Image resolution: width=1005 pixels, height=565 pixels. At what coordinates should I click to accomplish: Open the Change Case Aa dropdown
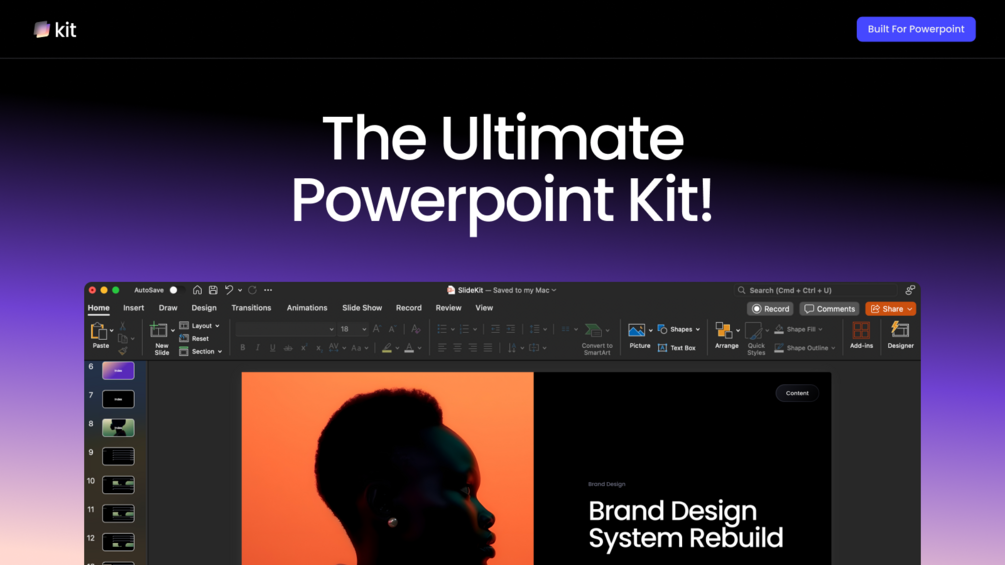pos(359,348)
